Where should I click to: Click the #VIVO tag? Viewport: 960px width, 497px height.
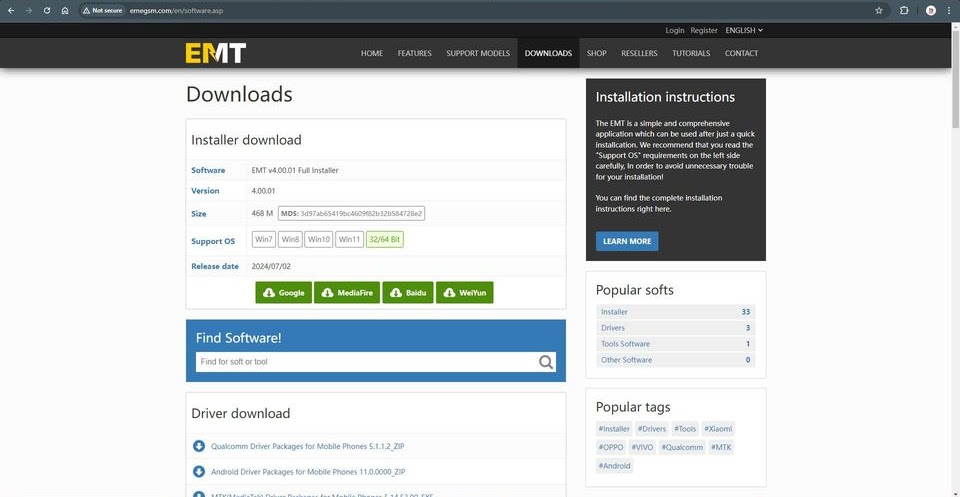click(642, 447)
